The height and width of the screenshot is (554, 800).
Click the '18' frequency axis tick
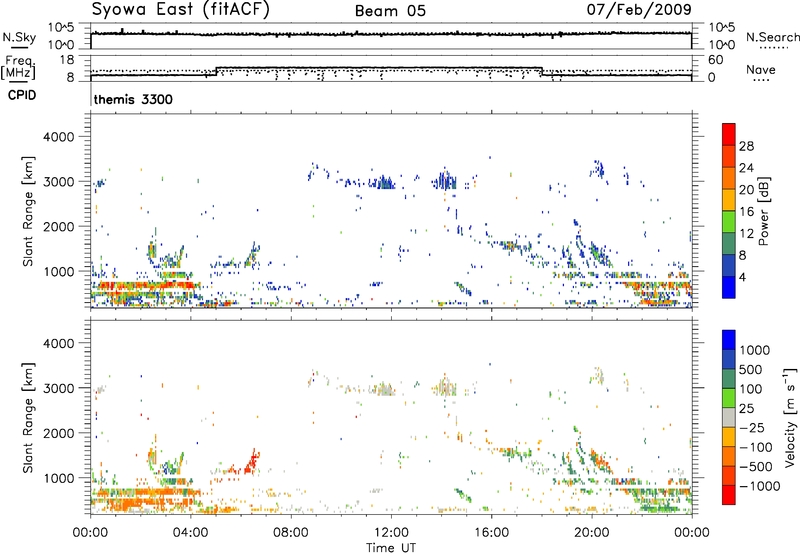67,60
